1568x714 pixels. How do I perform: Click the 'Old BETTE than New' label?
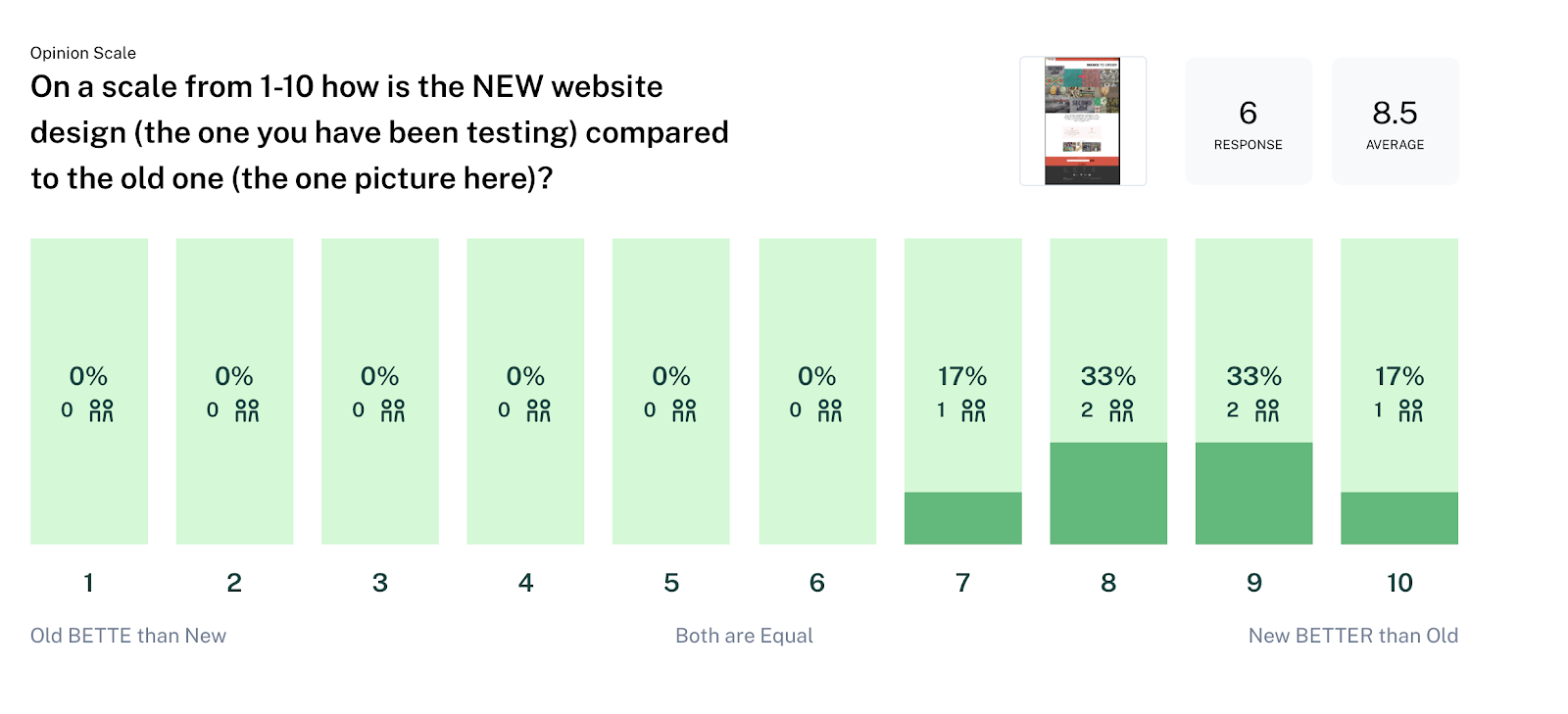(128, 636)
